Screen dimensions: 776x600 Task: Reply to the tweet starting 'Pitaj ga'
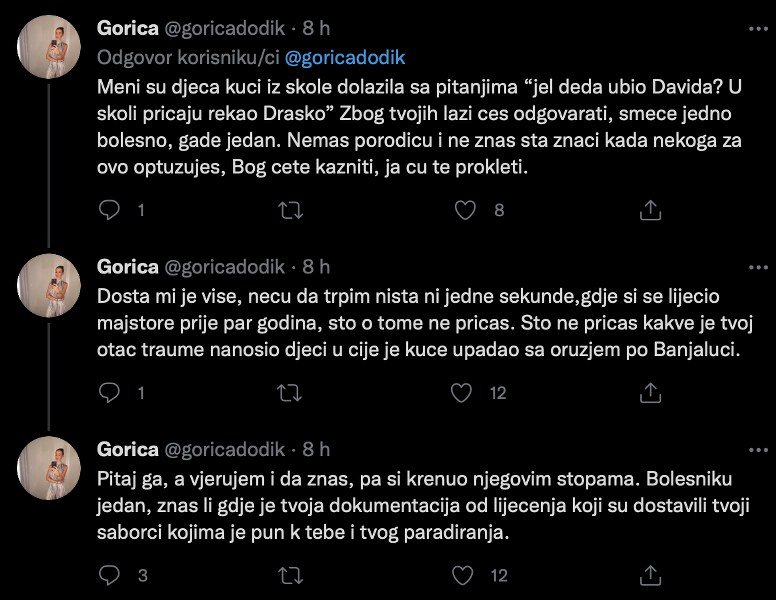point(112,576)
